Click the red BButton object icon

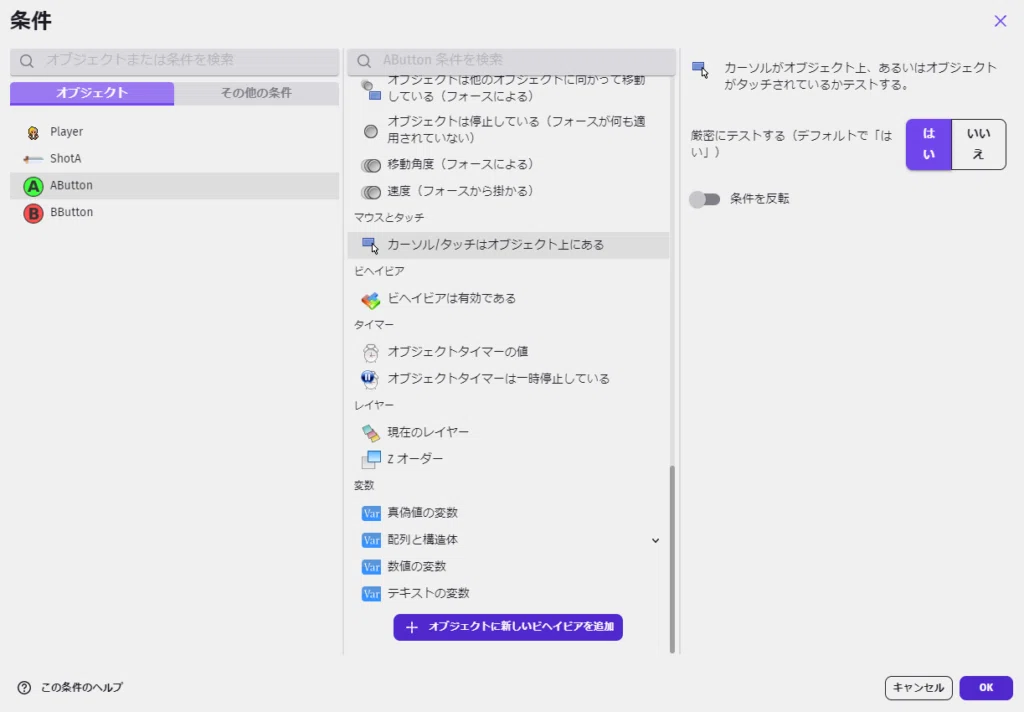tap(33, 213)
